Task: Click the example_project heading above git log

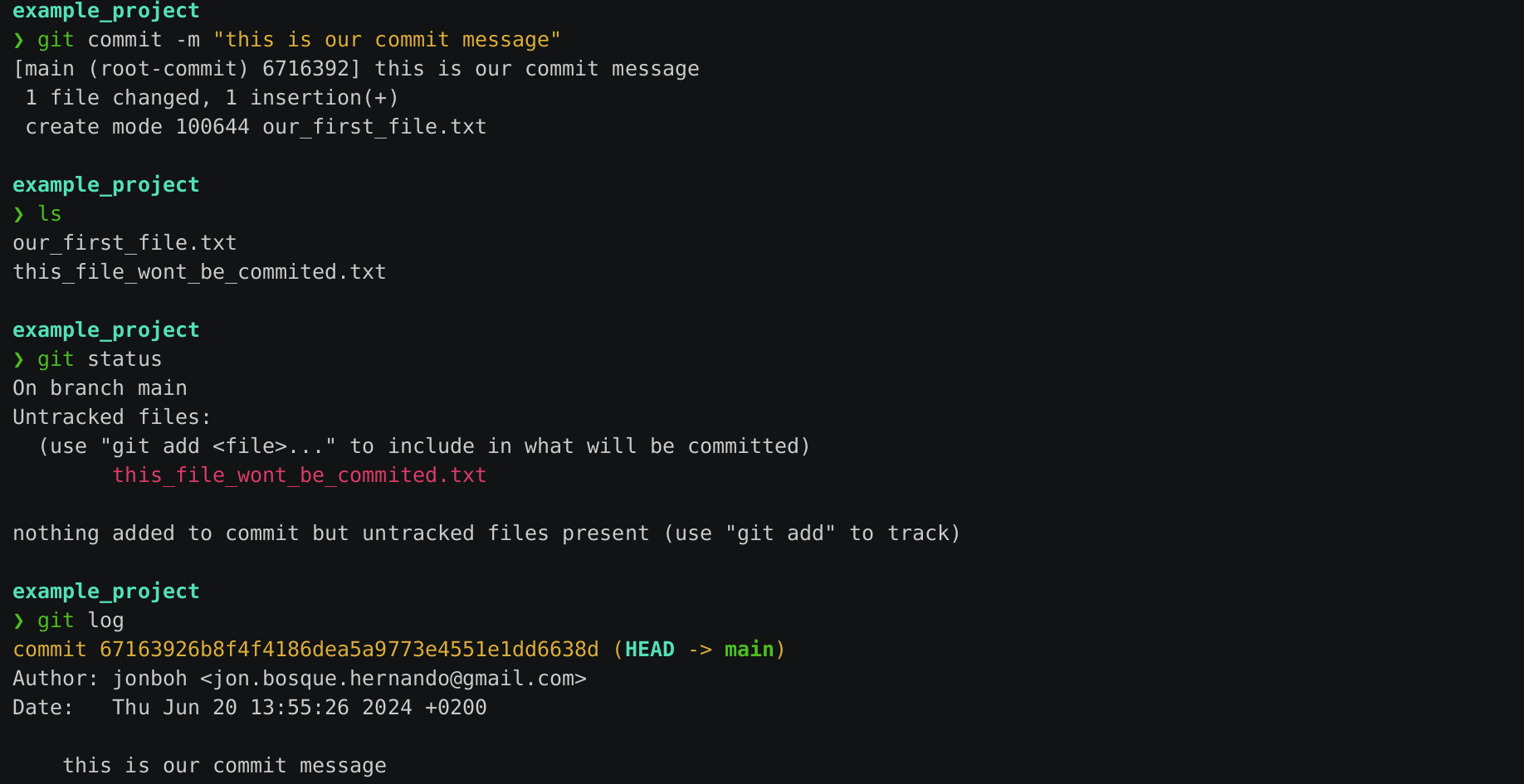Action: pos(106,592)
